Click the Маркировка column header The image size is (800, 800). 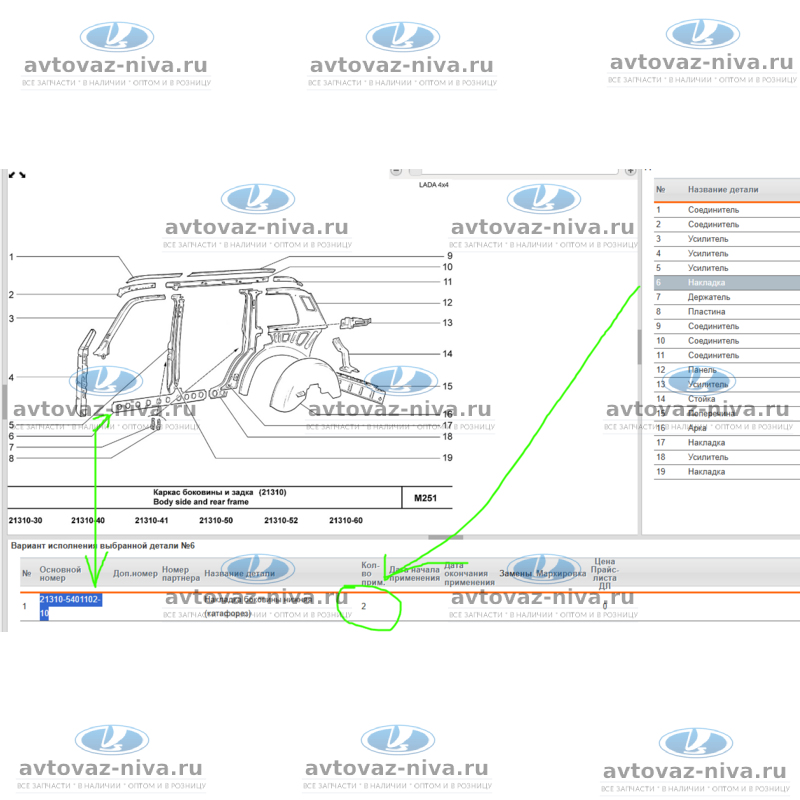[561, 573]
